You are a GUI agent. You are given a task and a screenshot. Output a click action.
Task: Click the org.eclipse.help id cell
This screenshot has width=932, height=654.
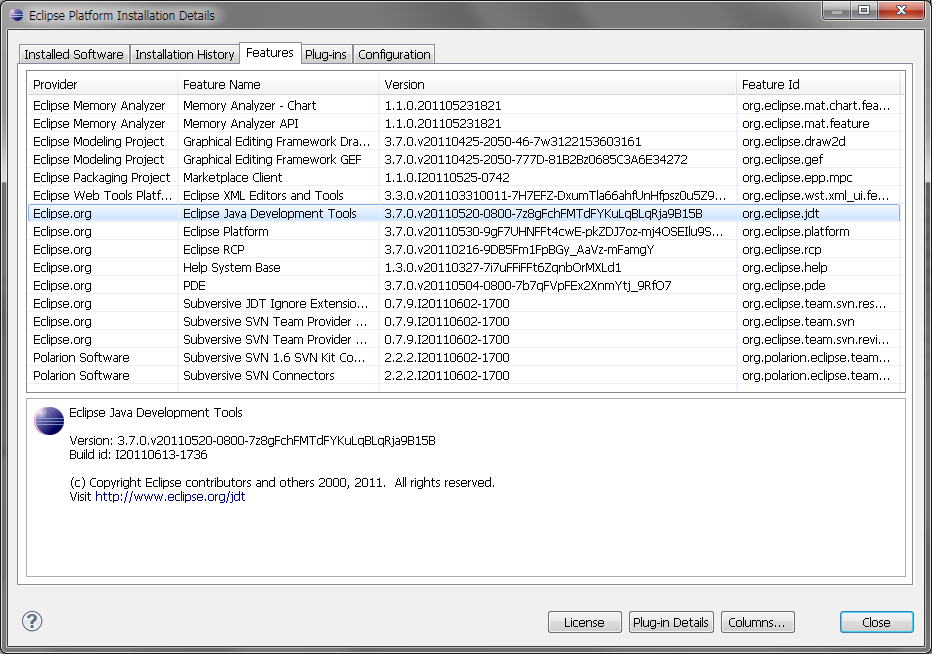tap(785, 268)
